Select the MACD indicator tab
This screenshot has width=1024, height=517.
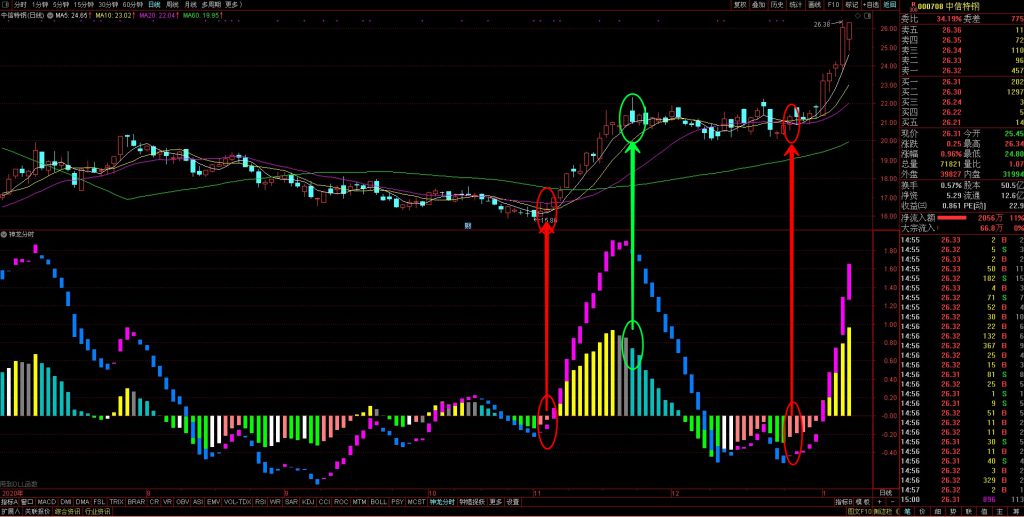tap(47, 501)
